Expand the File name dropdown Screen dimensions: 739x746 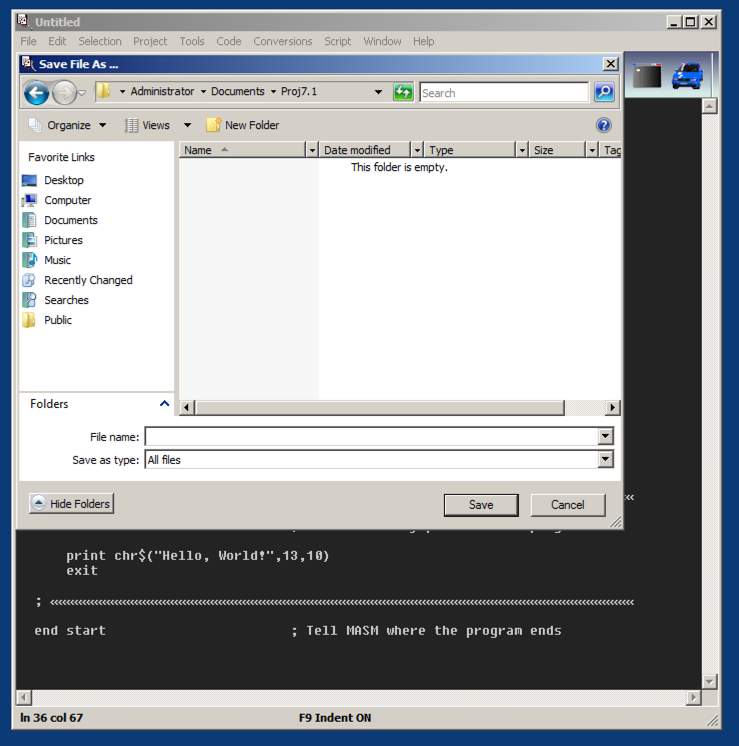coord(605,436)
